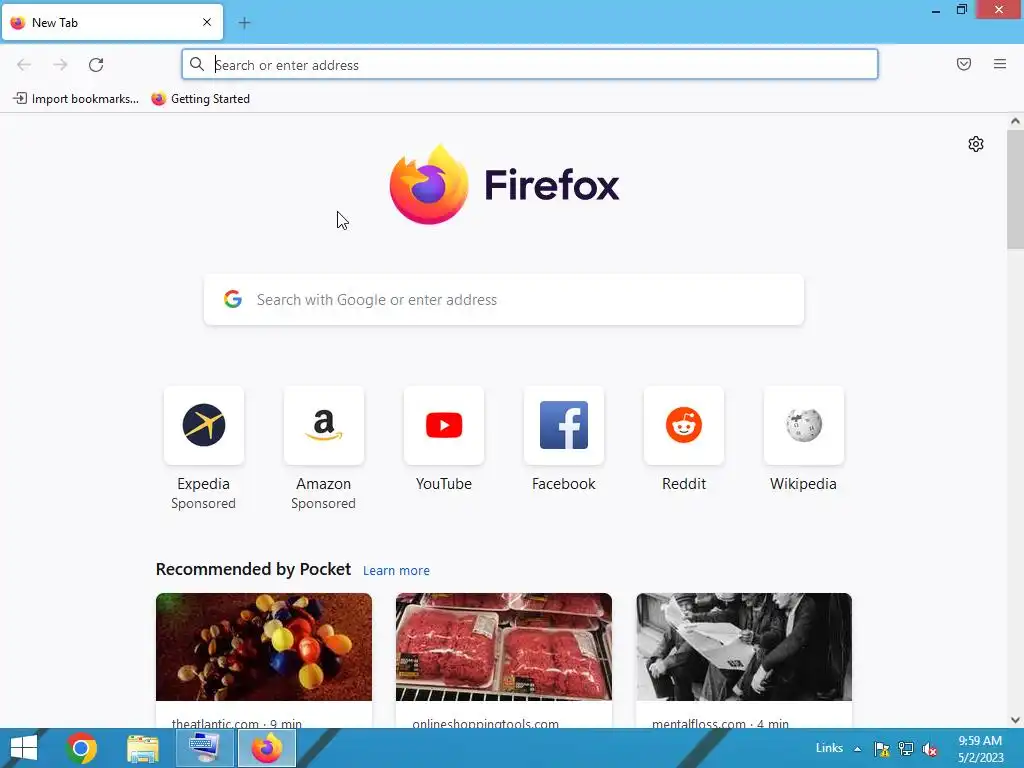Viewport: 1024px width, 768px height.
Task: Restore down the Firefox window
Action: 961,9
